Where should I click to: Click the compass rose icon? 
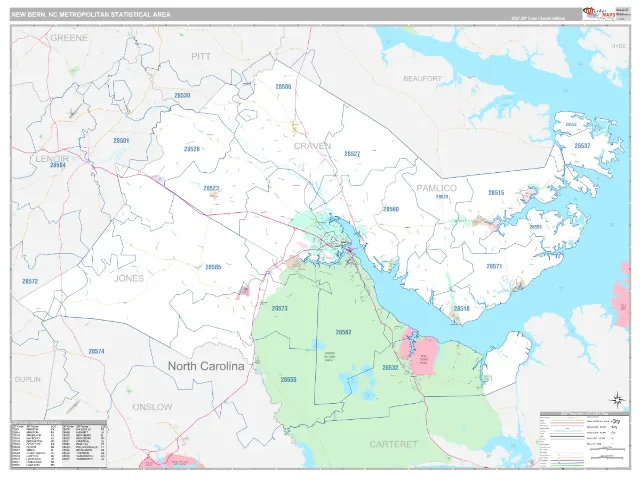tap(617, 400)
